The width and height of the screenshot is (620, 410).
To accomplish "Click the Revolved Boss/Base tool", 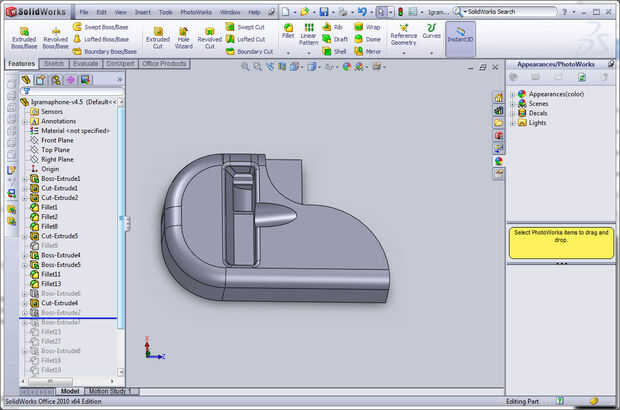I will pyautogui.click(x=56, y=36).
